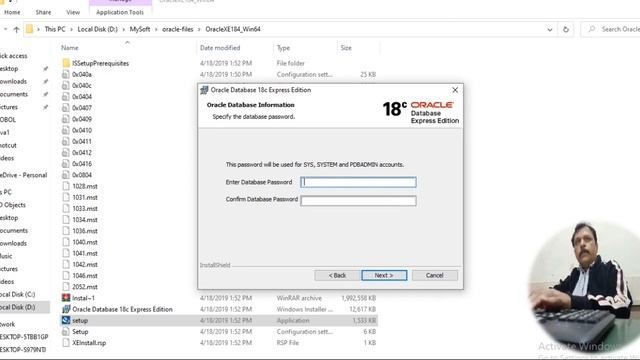This screenshot has height=360, width=640.
Task: Select the 0x0410 file icon
Action: (66, 130)
